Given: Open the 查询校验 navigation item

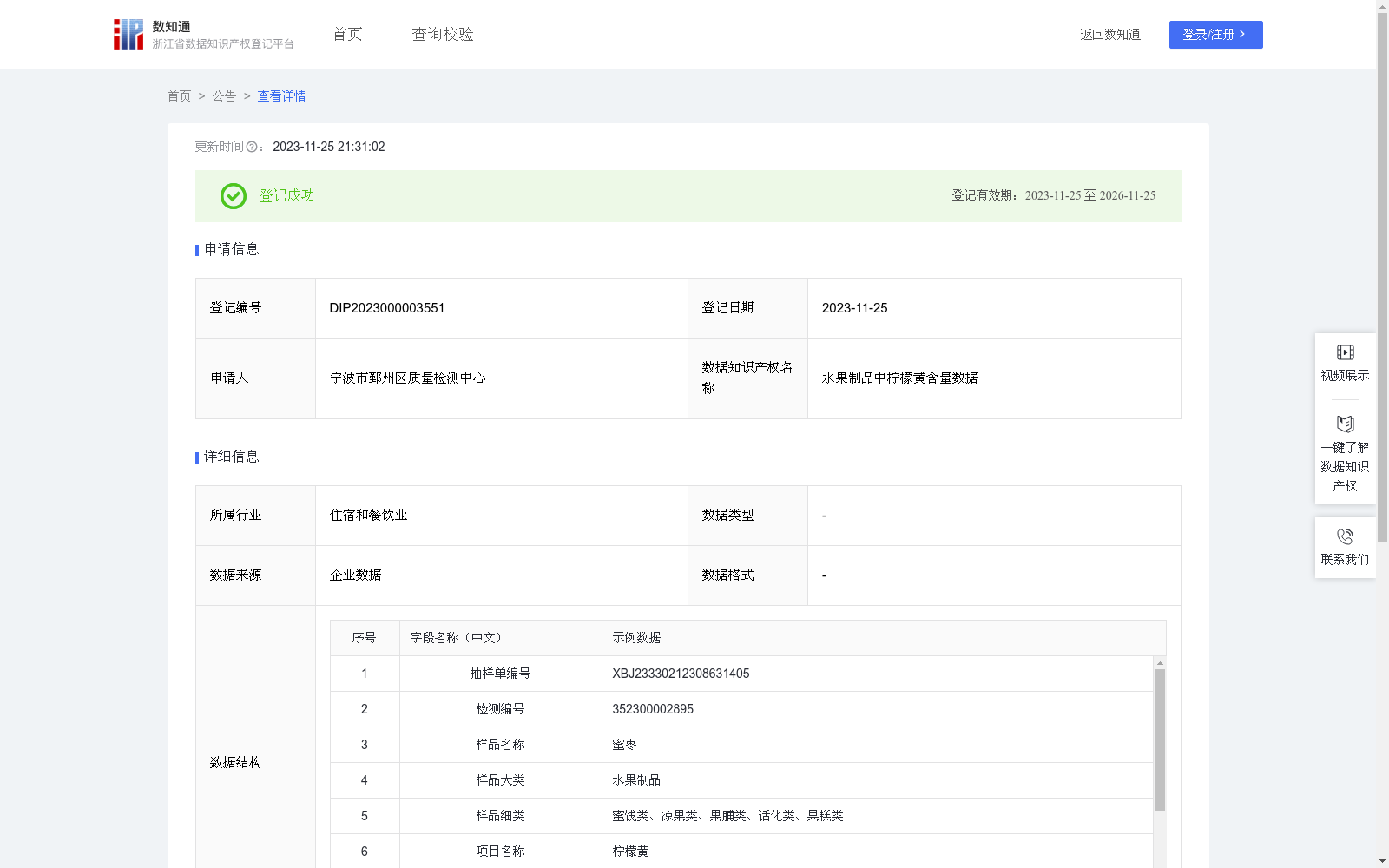Looking at the screenshot, I should click(x=443, y=34).
